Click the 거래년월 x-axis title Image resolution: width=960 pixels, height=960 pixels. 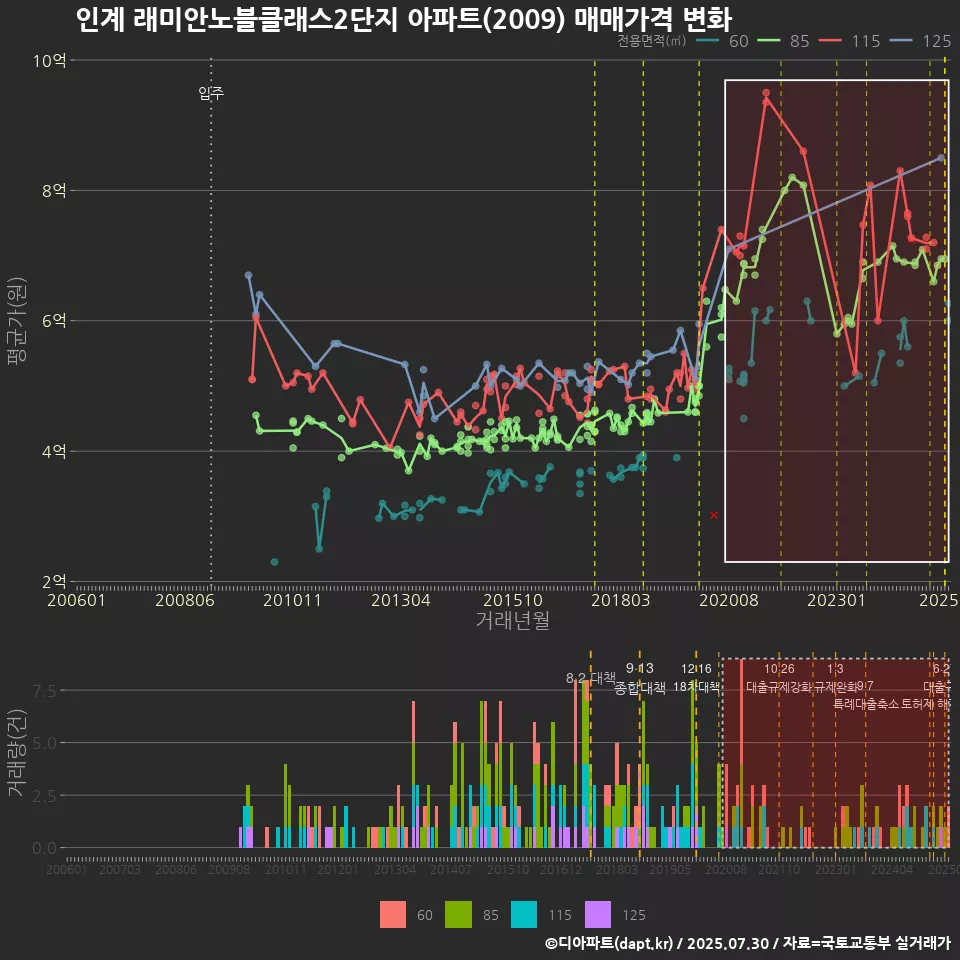pos(512,620)
